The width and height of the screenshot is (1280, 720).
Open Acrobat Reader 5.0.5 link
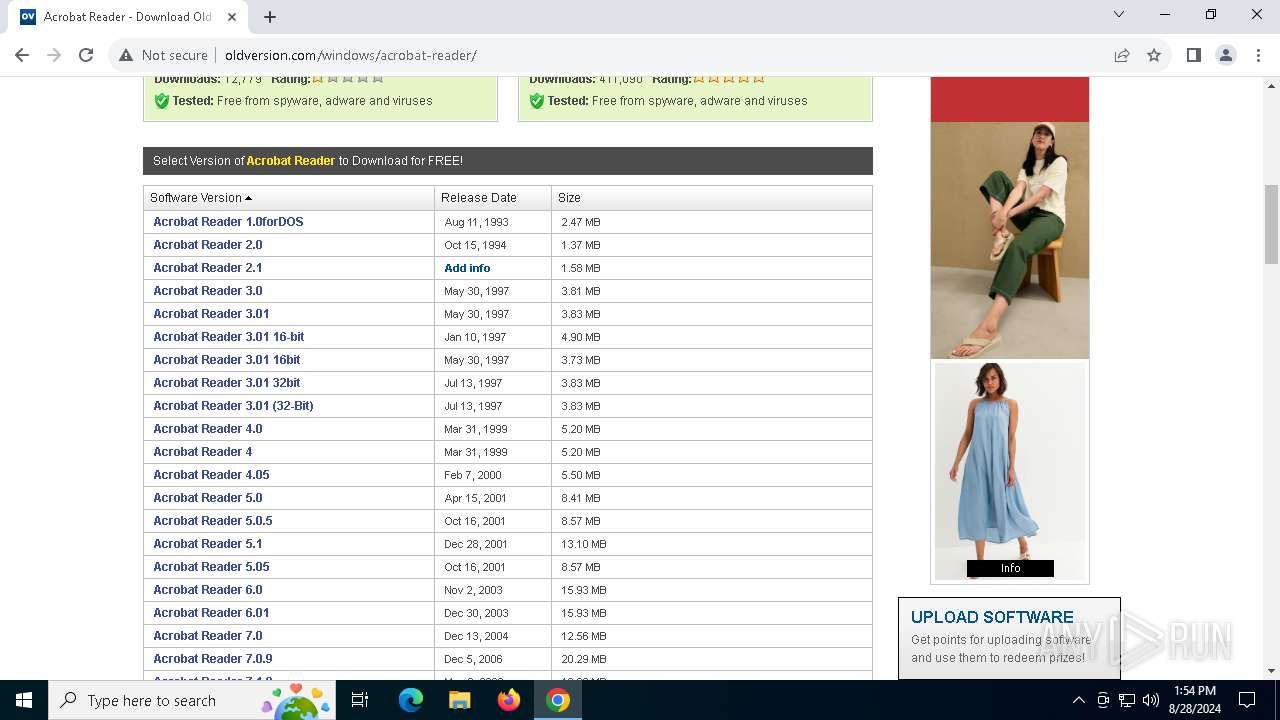coord(213,521)
